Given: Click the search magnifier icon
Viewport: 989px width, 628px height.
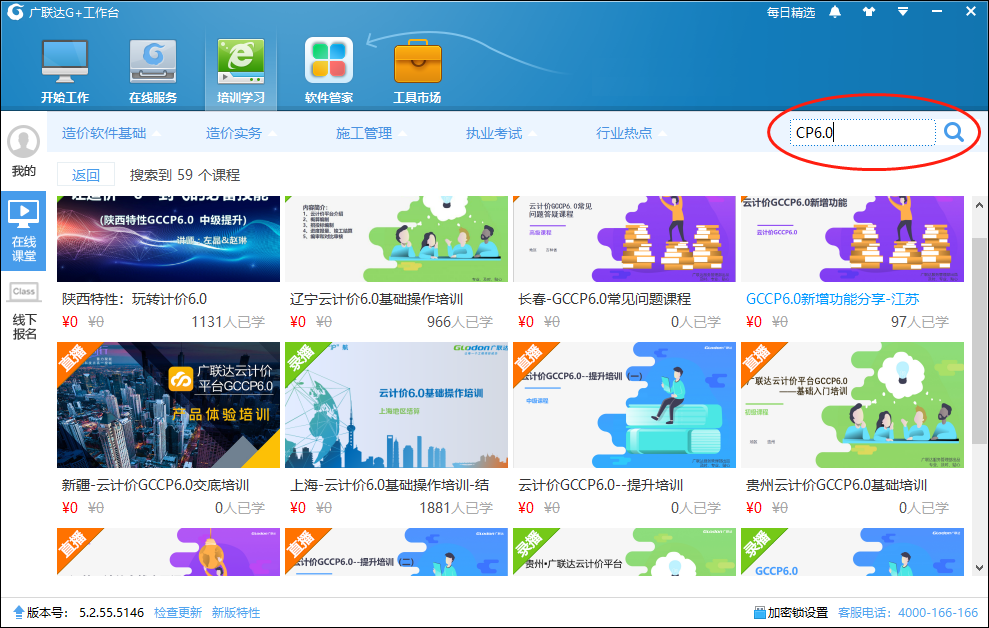Looking at the screenshot, I should (954, 132).
